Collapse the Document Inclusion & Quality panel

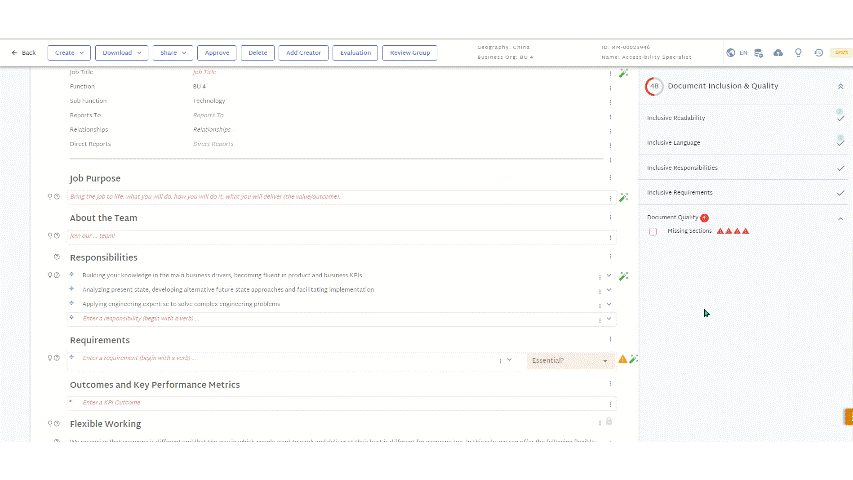[840, 87]
